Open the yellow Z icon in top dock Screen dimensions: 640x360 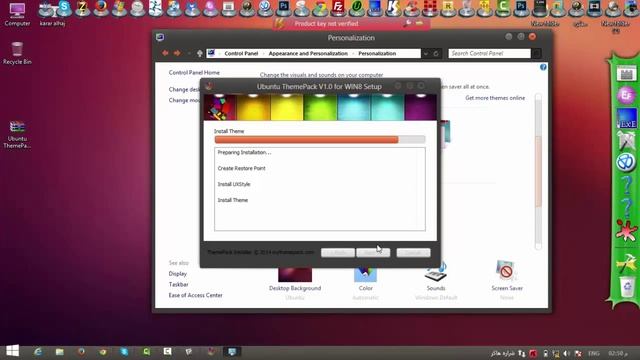(x=82, y=7)
